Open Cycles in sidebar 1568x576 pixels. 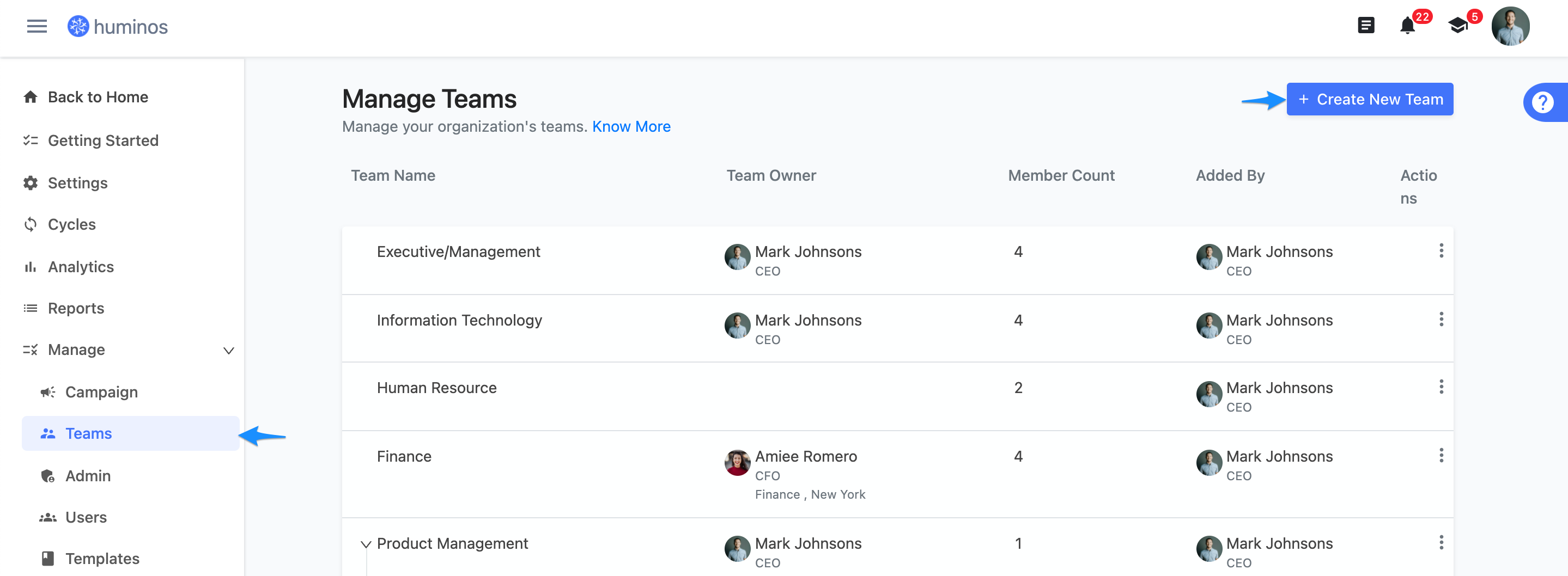coord(72,224)
